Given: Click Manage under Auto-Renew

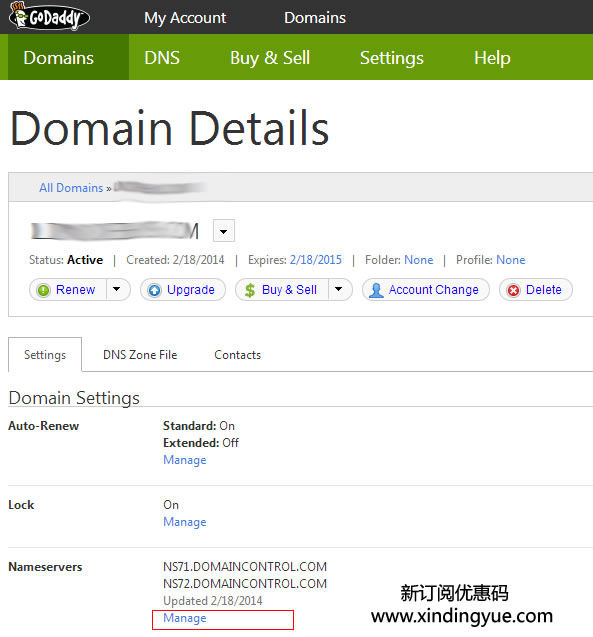Looking at the screenshot, I should [x=185, y=459].
